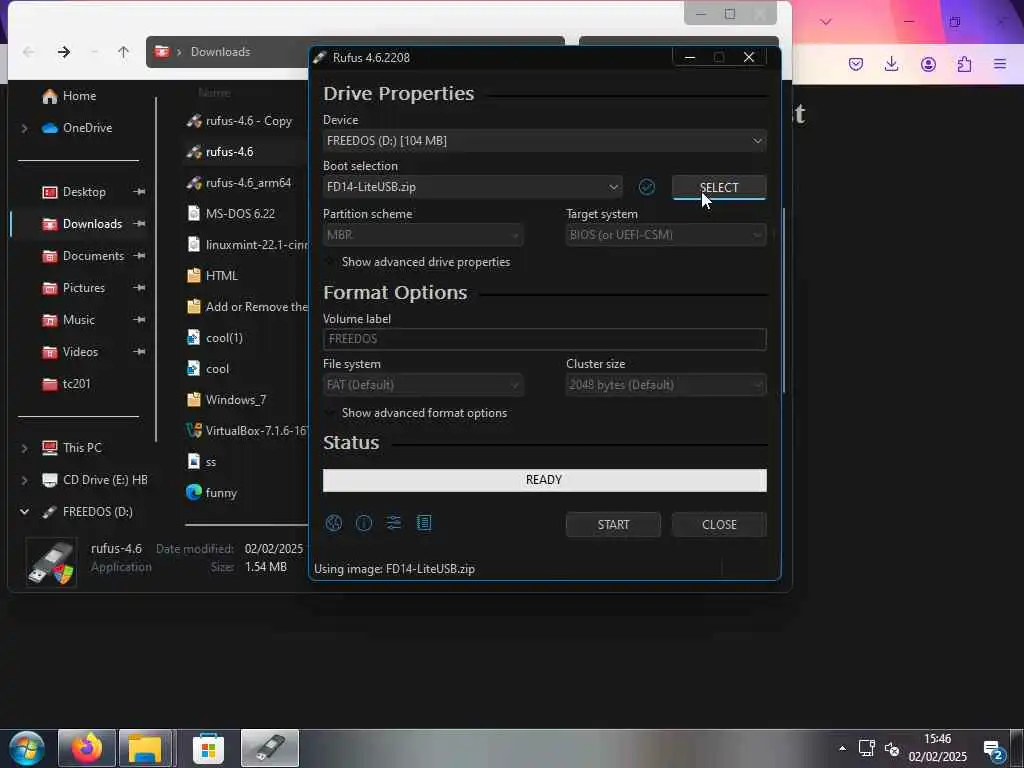Viewport: 1024px width, 768px height.
Task: Open Firefox extensions puzzle icon
Action: (964, 64)
